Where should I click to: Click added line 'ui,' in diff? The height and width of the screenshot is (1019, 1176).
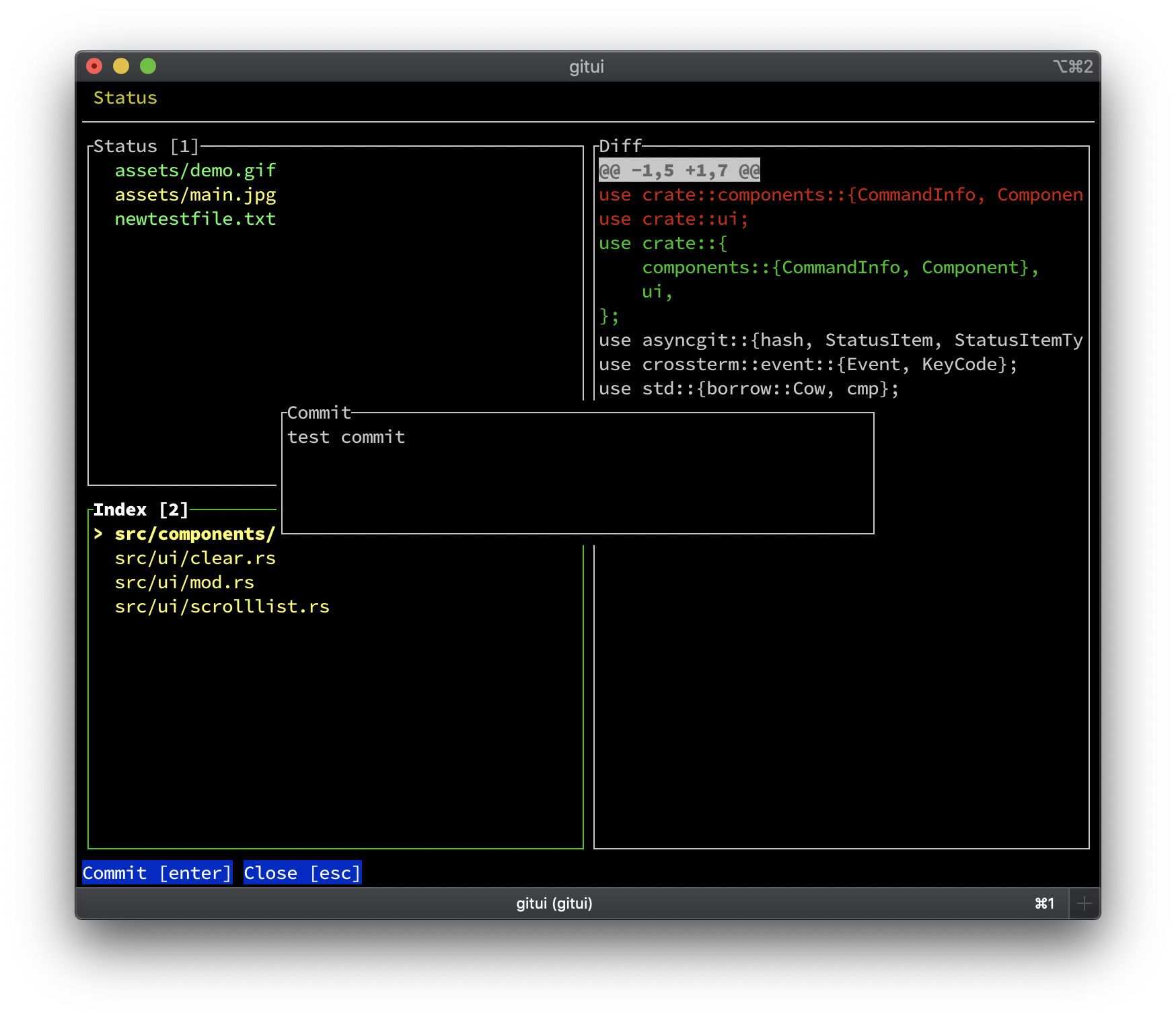pyautogui.click(x=658, y=291)
